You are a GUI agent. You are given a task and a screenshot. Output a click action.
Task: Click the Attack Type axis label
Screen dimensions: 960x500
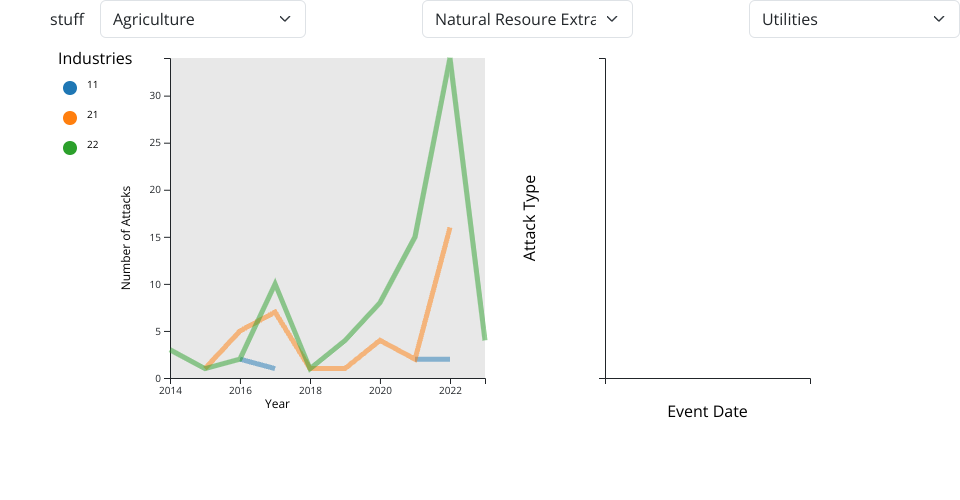pos(530,218)
